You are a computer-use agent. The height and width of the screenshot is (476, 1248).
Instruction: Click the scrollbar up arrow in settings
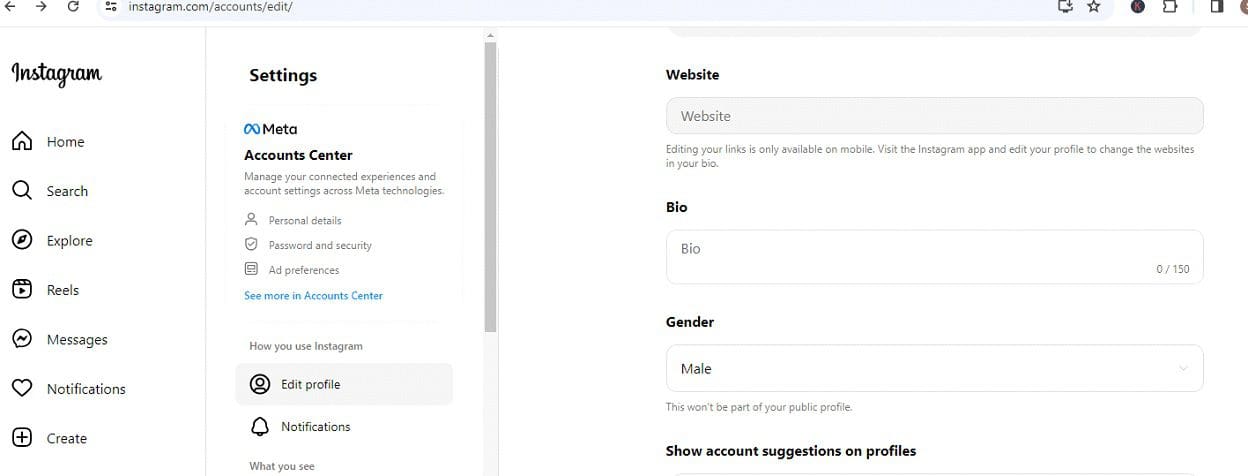point(490,36)
